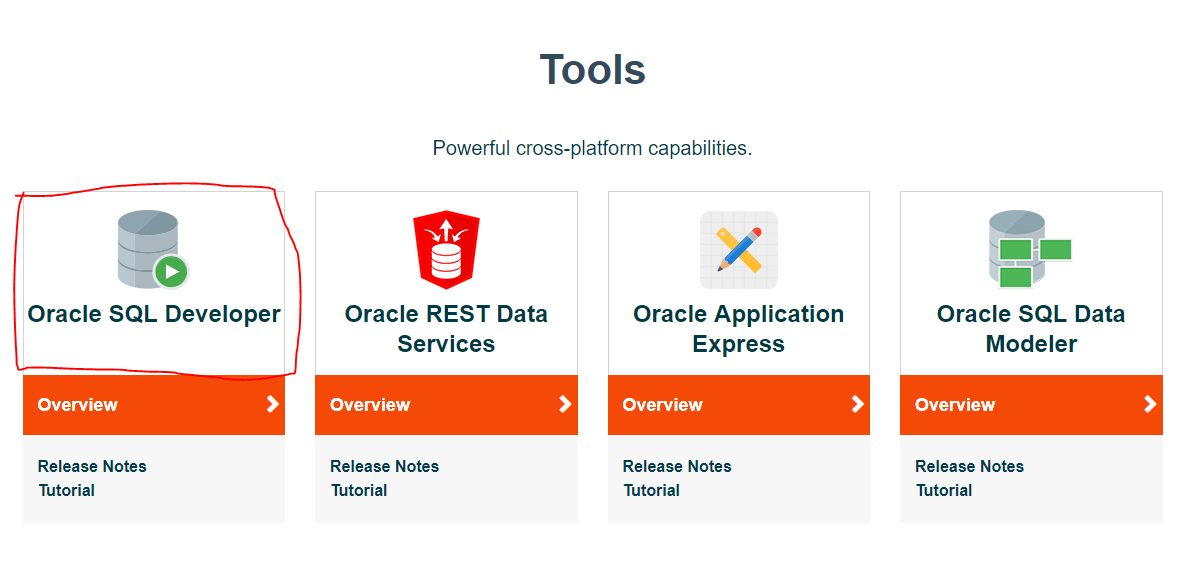
Task: Click the Oracle Application Express pencil icon
Action: pos(739,250)
